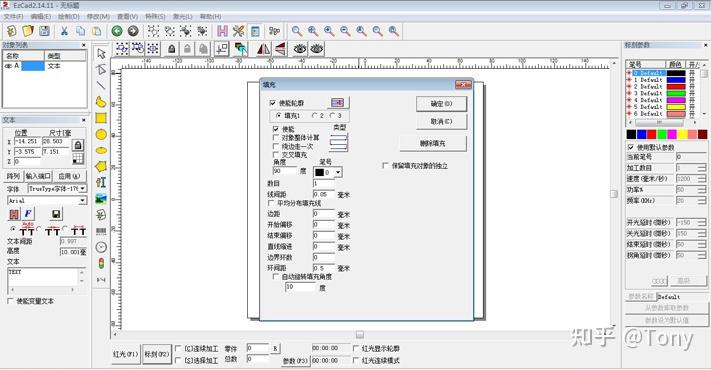Click the size lock padlock in position panel
Image resolution: width=711 pixels, height=370 pixels.
click(x=78, y=145)
